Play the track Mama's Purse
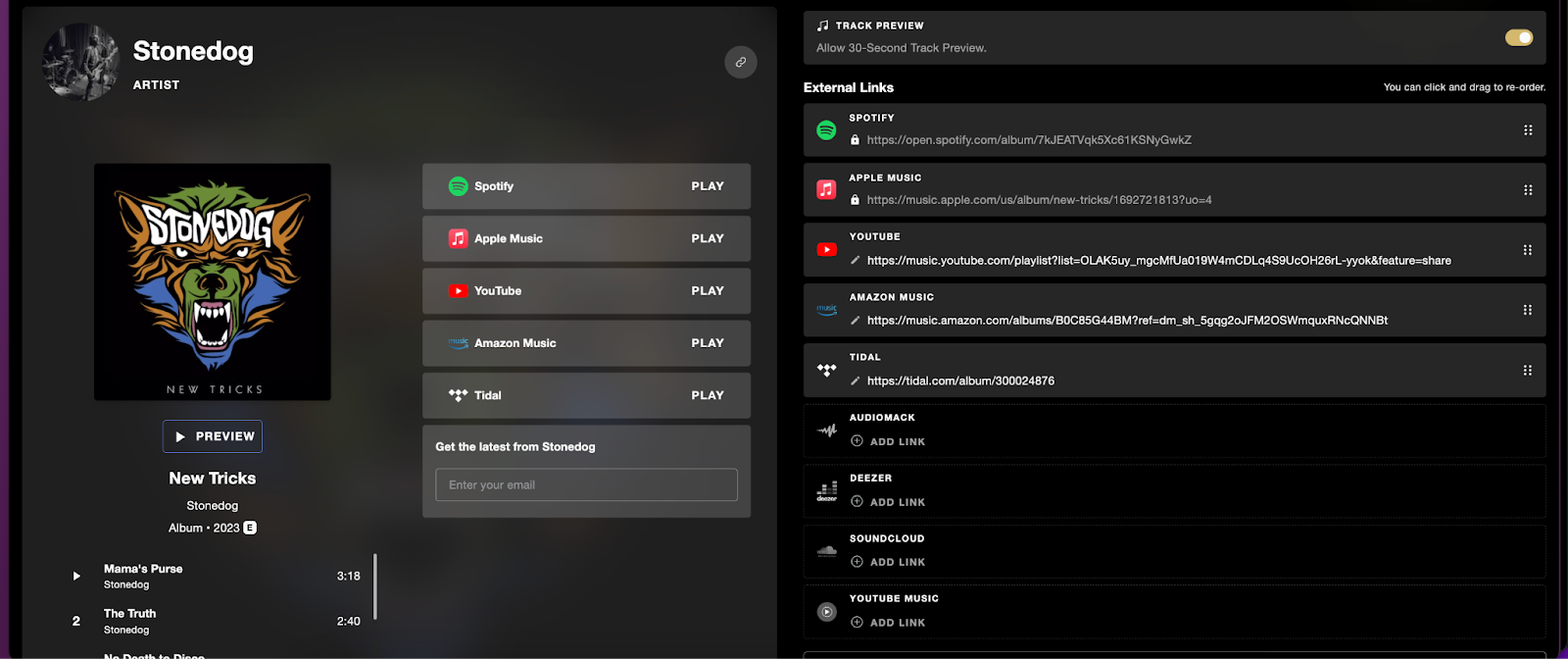This screenshot has width=1568, height=659. (x=76, y=577)
